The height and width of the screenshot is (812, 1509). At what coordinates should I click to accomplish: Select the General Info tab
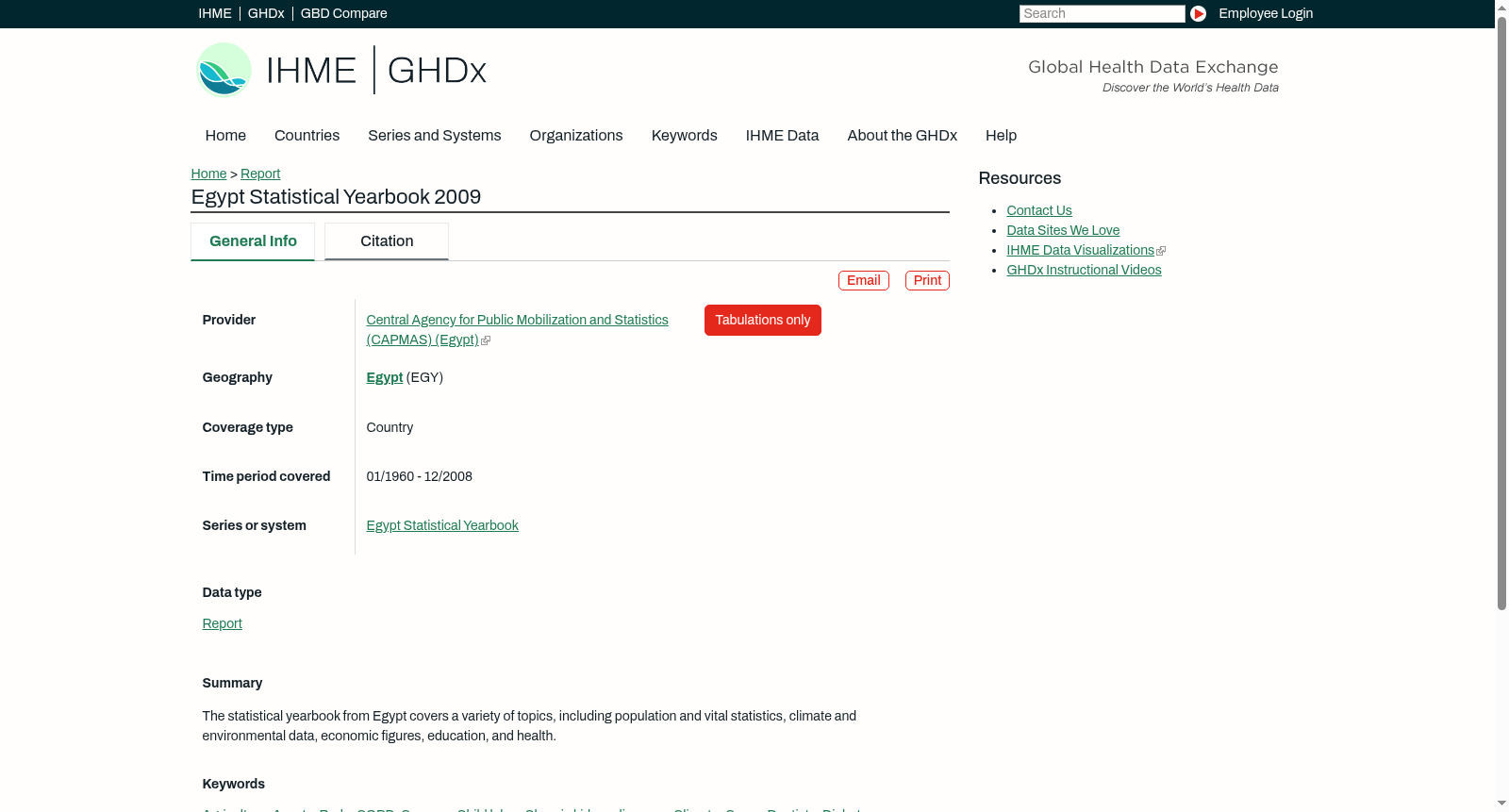click(x=253, y=241)
